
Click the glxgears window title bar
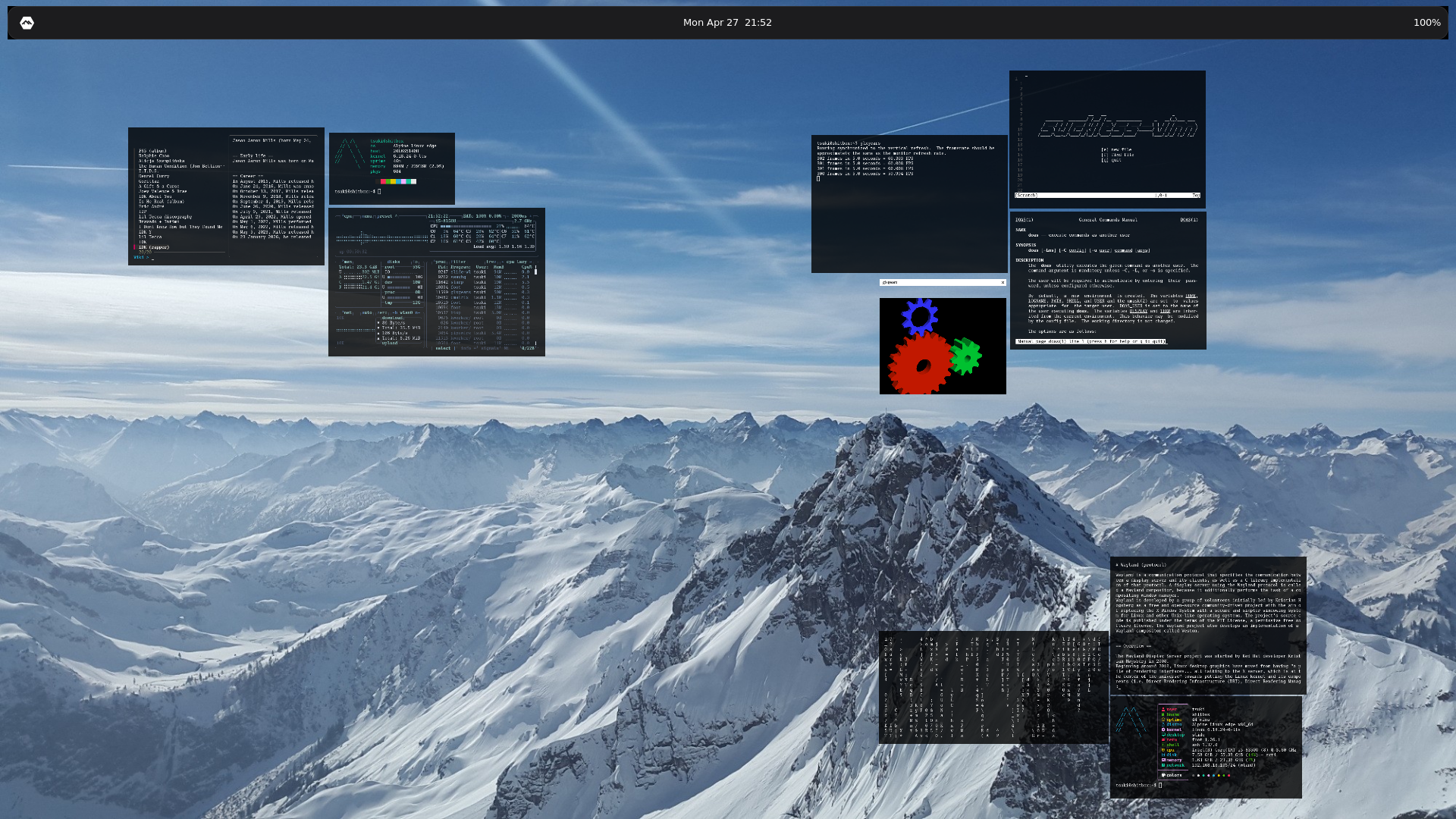pyautogui.click(x=943, y=282)
